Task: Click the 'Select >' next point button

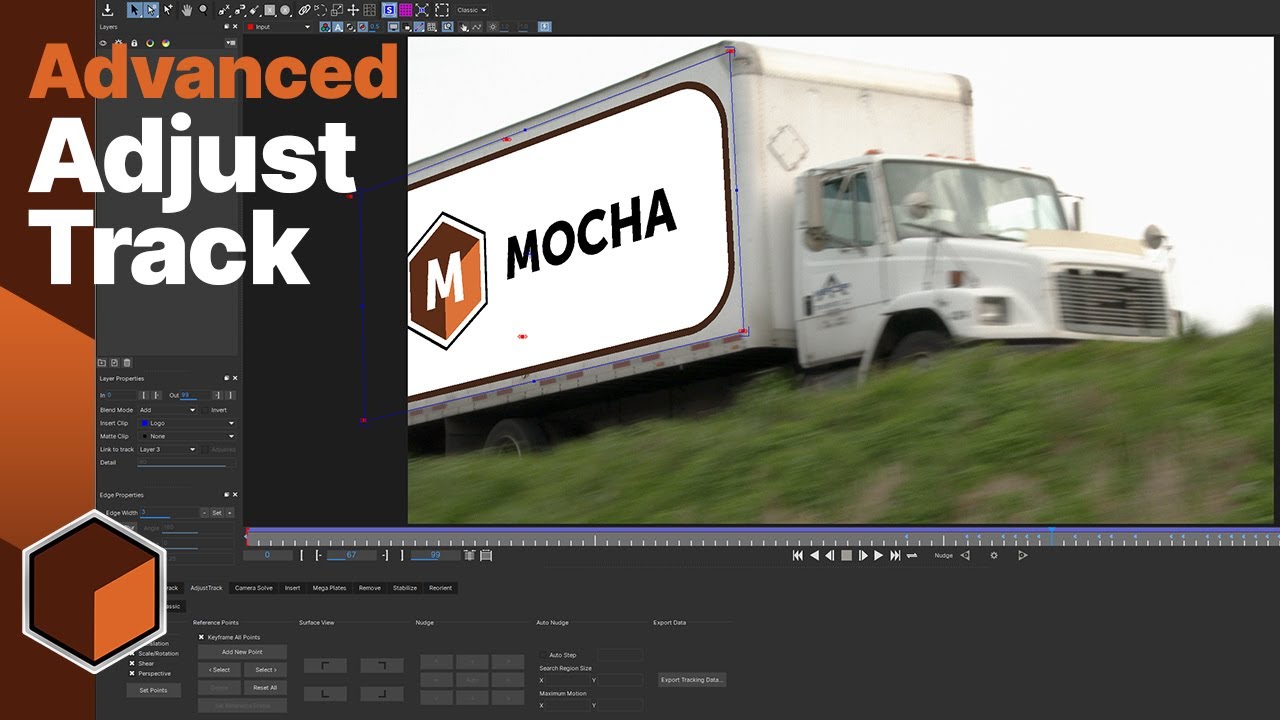Action: click(265, 670)
